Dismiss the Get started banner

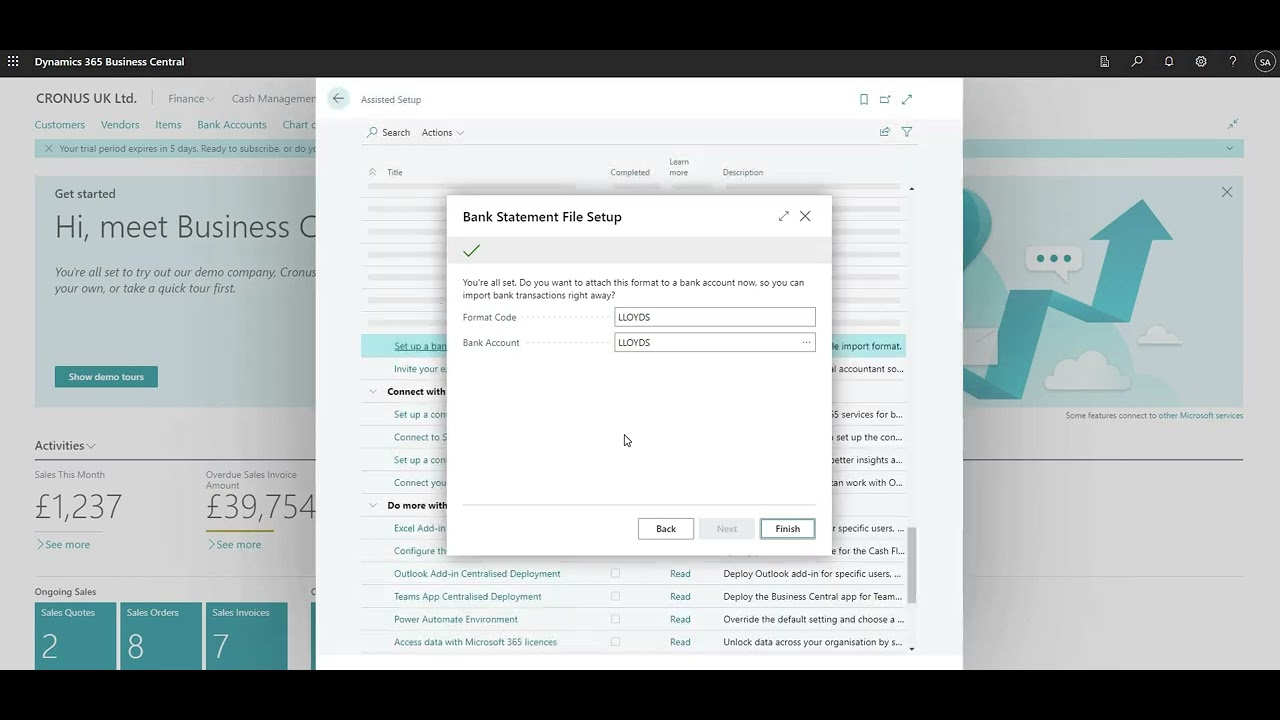click(x=1227, y=192)
